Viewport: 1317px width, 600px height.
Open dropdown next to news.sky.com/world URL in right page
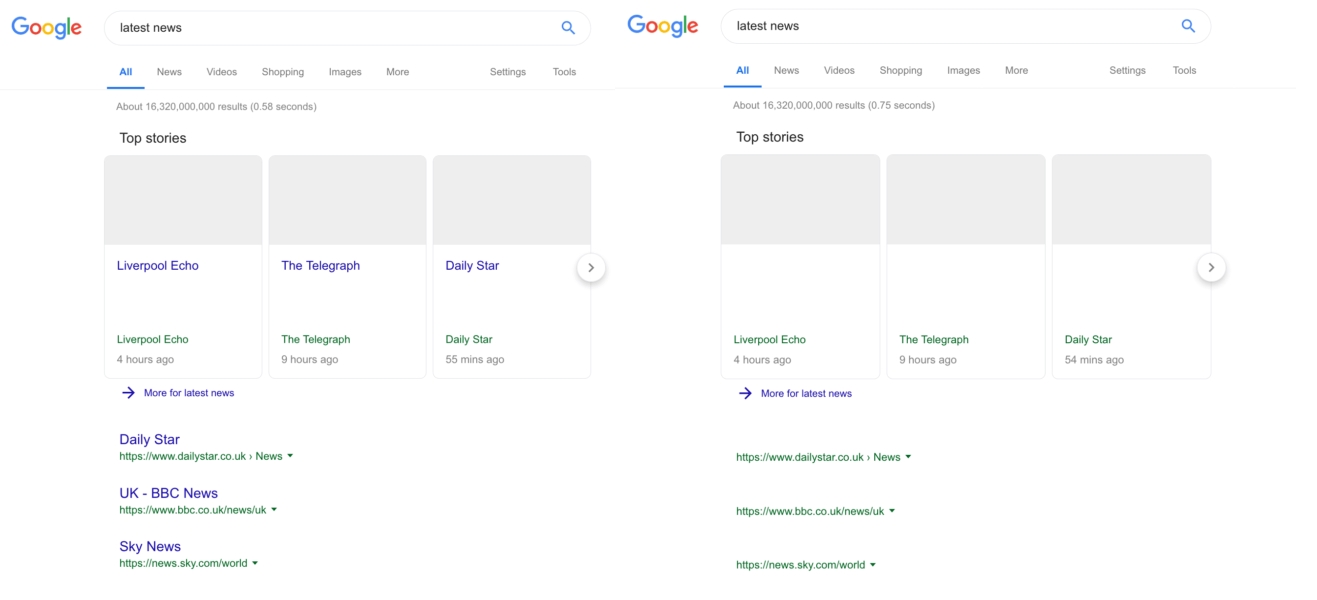(873, 565)
